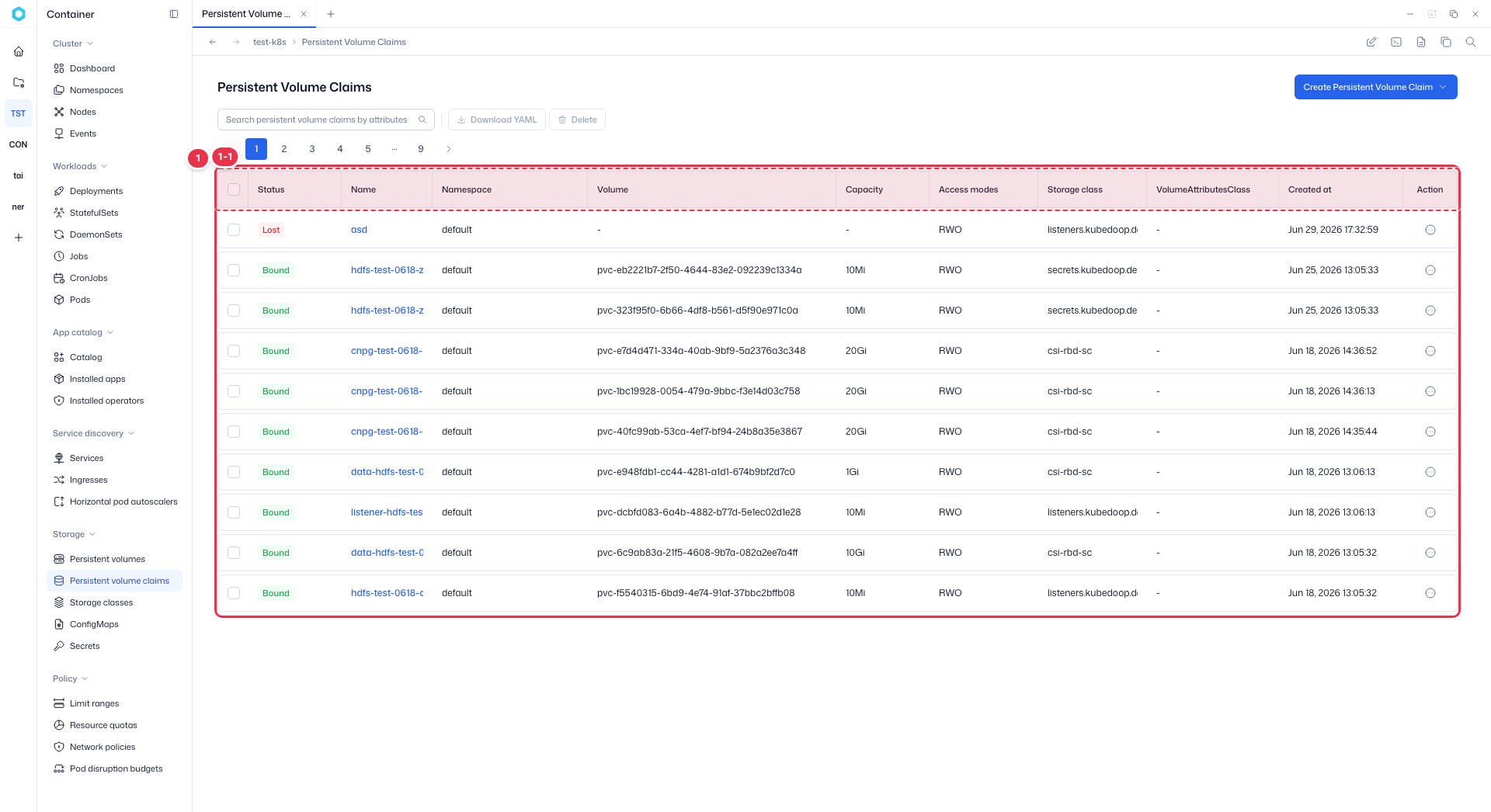
Task: Open Create Persistent Volume Claim dropdown
Action: pos(1375,87)
